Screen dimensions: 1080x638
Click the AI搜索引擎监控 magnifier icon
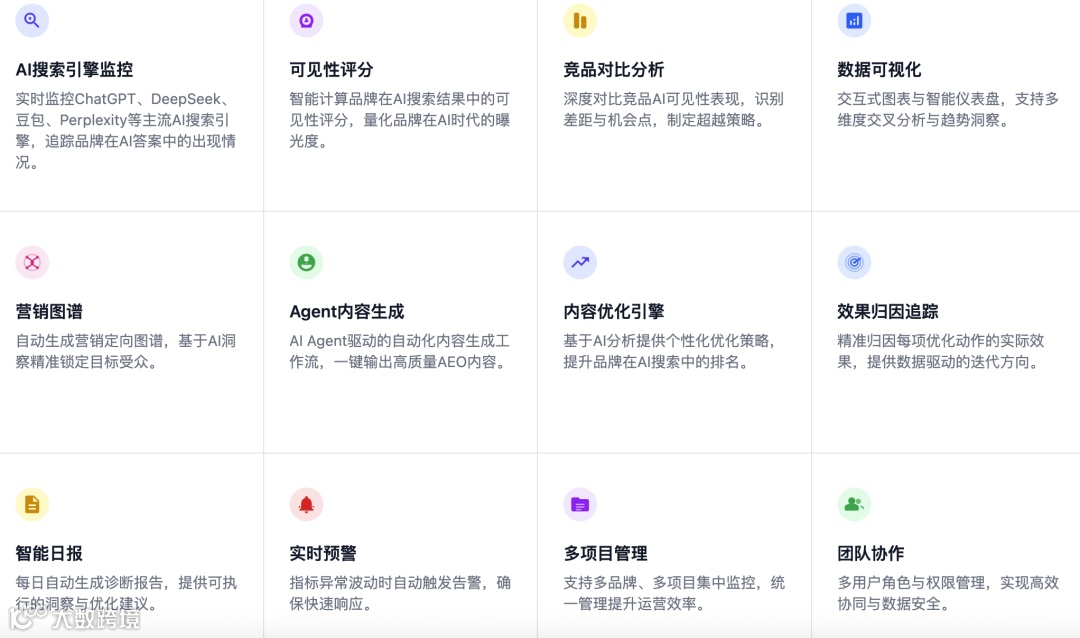point(32,21)
